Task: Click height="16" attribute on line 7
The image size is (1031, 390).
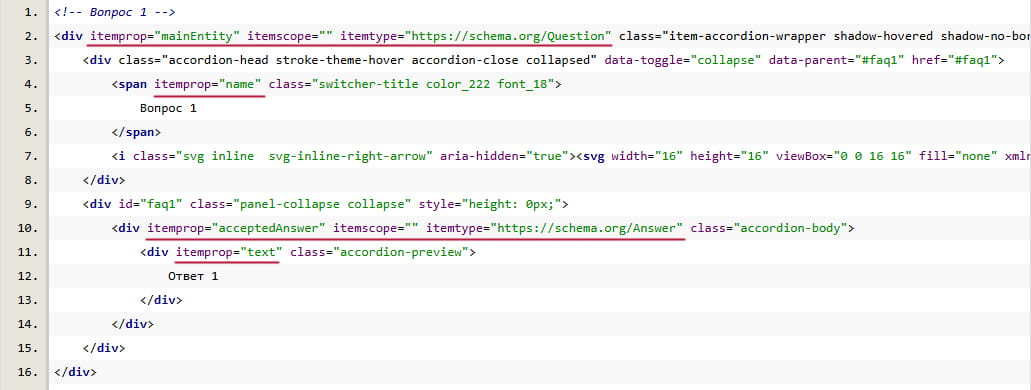Action: [729, 156]
